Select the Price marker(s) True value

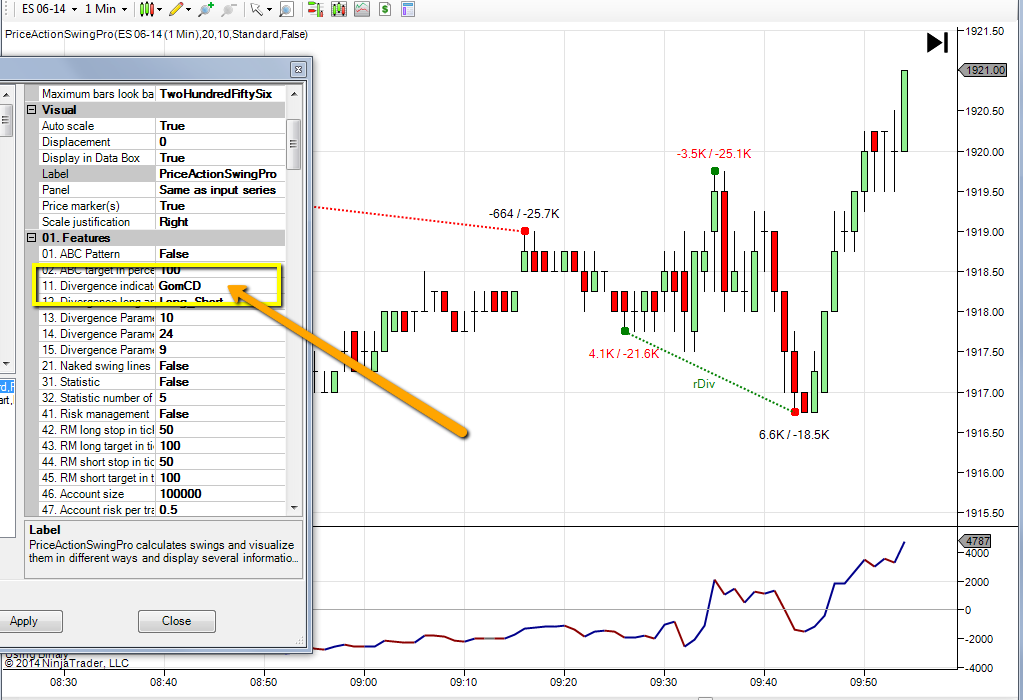(x=221, y=205)
